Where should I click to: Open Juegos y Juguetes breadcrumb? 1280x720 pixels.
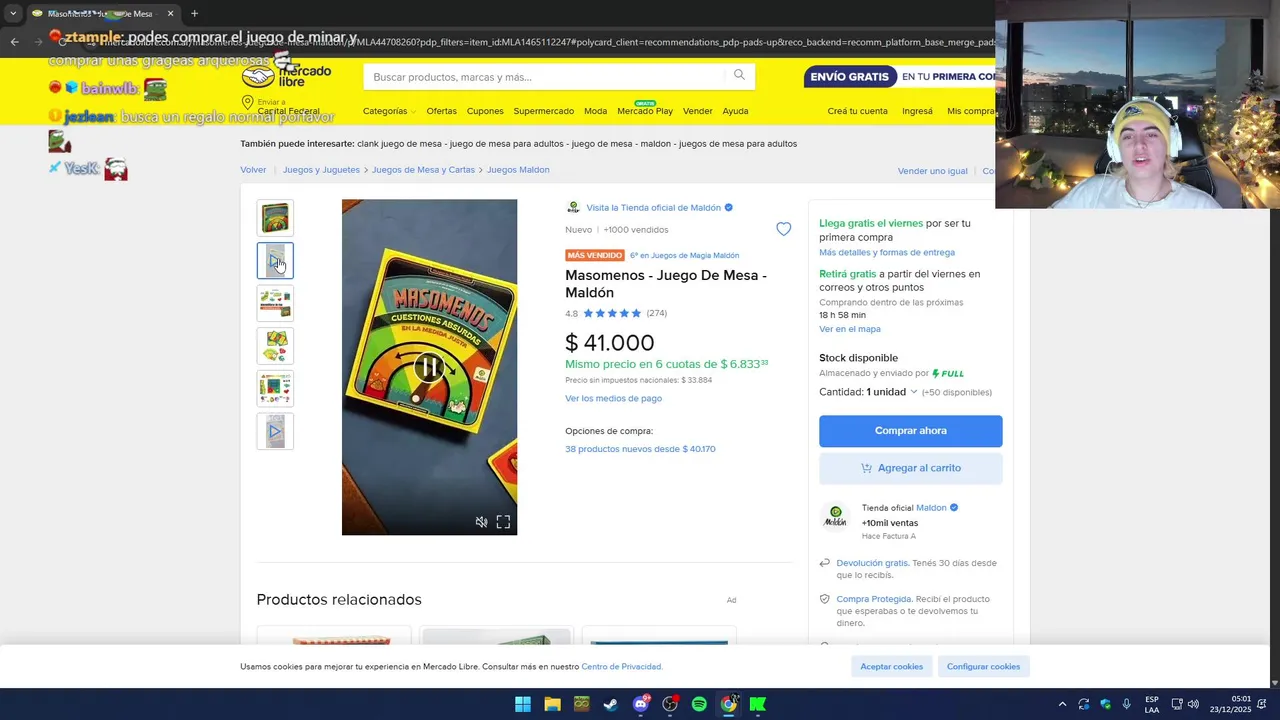[321, 170]
